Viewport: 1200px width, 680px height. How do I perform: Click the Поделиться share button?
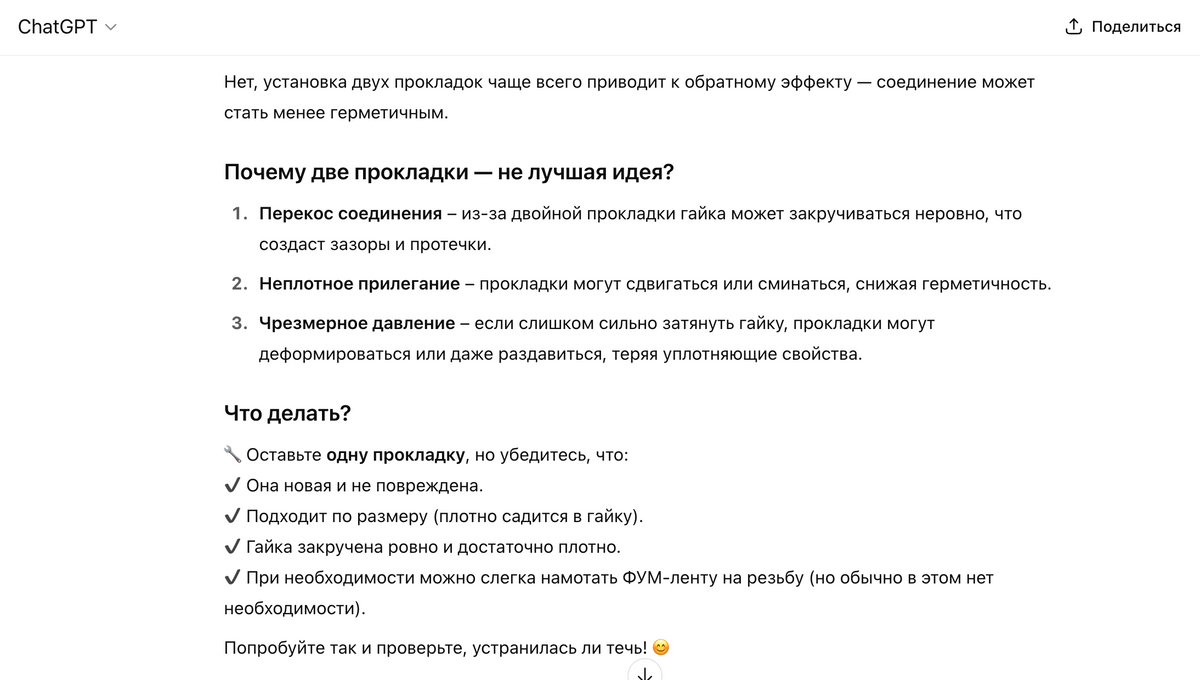(x=1123, y=27)
